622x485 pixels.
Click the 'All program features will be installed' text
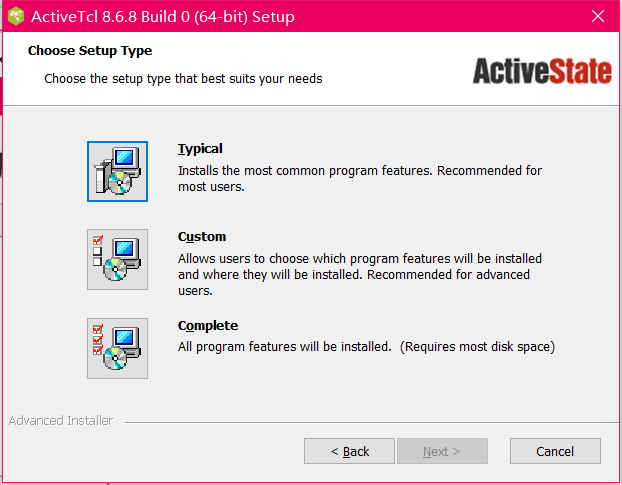[284, 347]
